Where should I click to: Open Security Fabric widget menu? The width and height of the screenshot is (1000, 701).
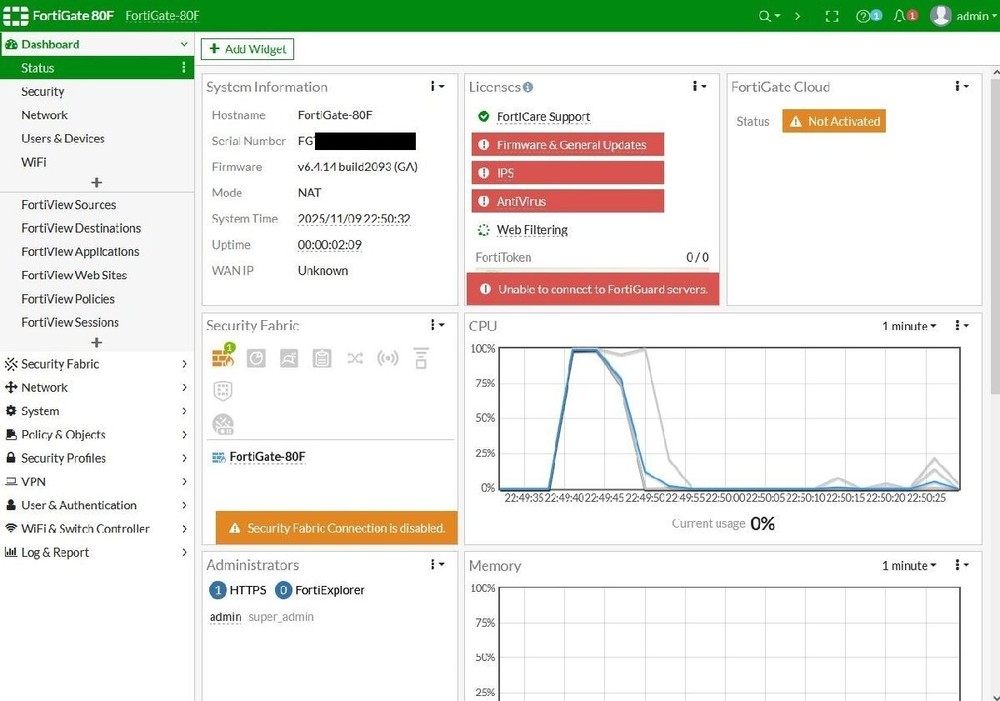point(438,325)
